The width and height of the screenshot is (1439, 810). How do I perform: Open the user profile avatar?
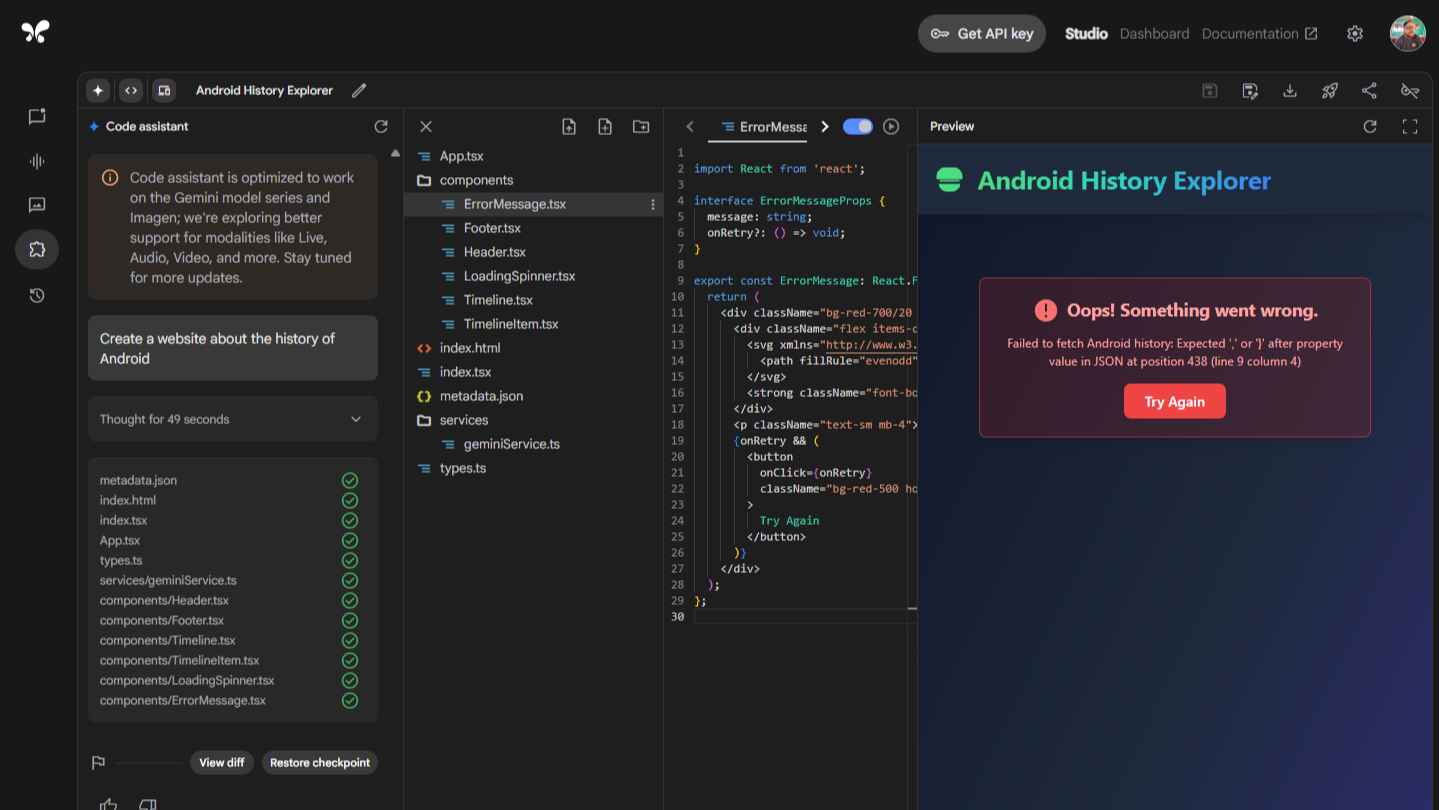(1408, 33)
